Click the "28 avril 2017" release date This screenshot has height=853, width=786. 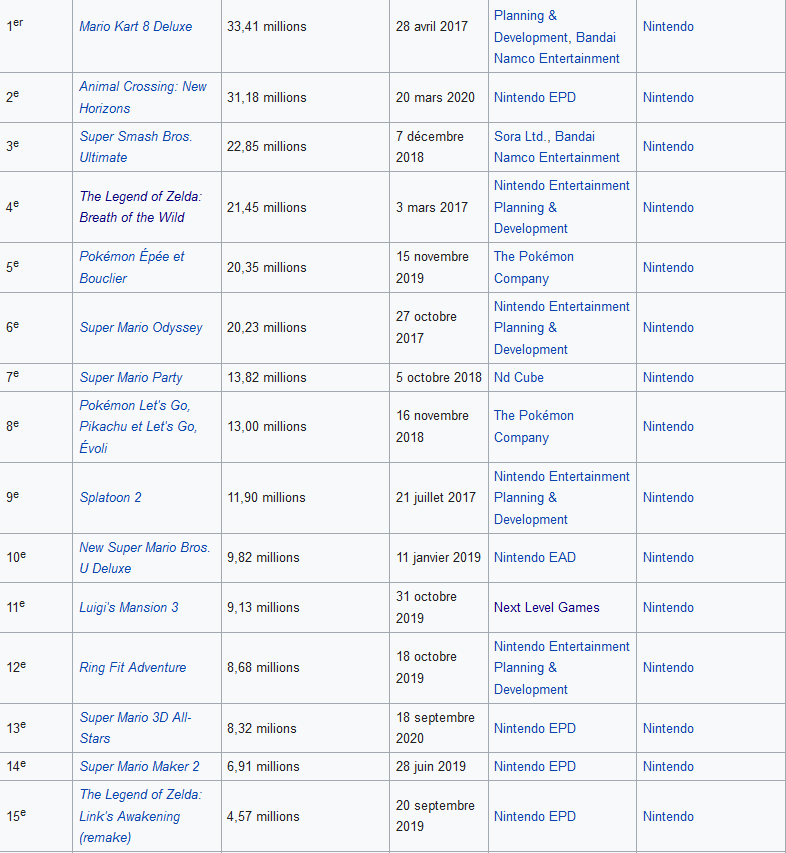coord(432,26)
